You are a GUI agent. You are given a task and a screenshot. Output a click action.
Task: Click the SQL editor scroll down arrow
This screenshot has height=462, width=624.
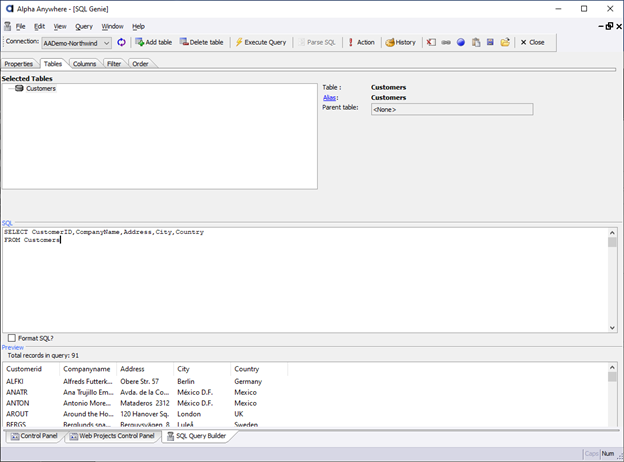tap(612, 327)
